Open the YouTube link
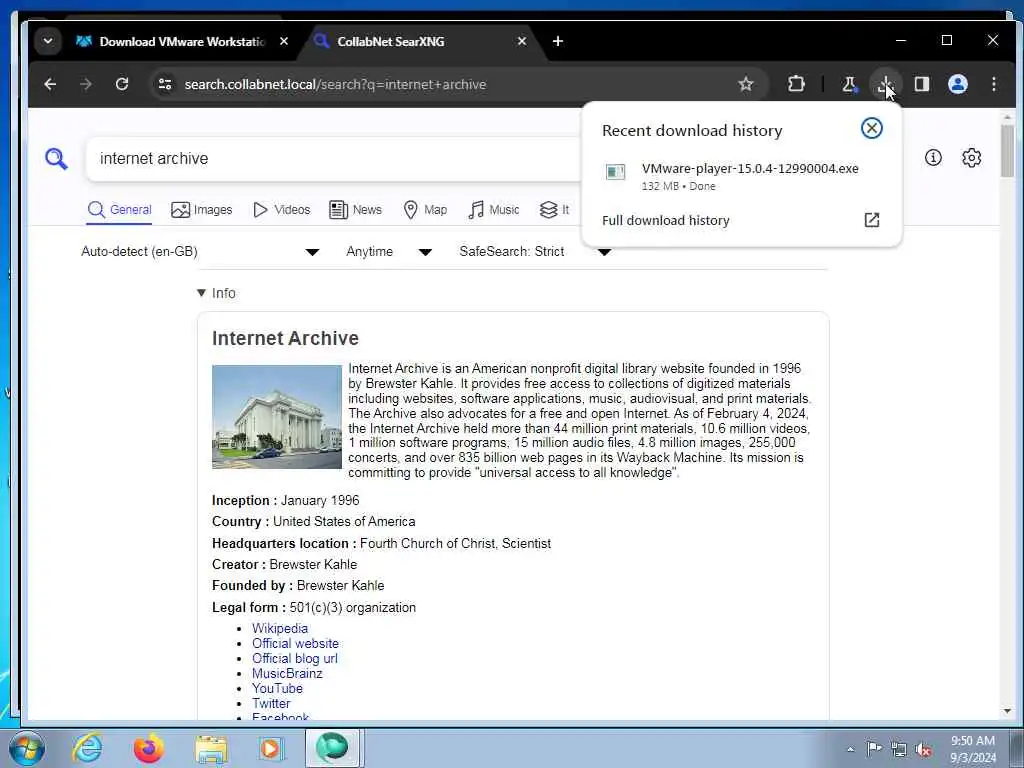1024x768 pixels. 278,688
